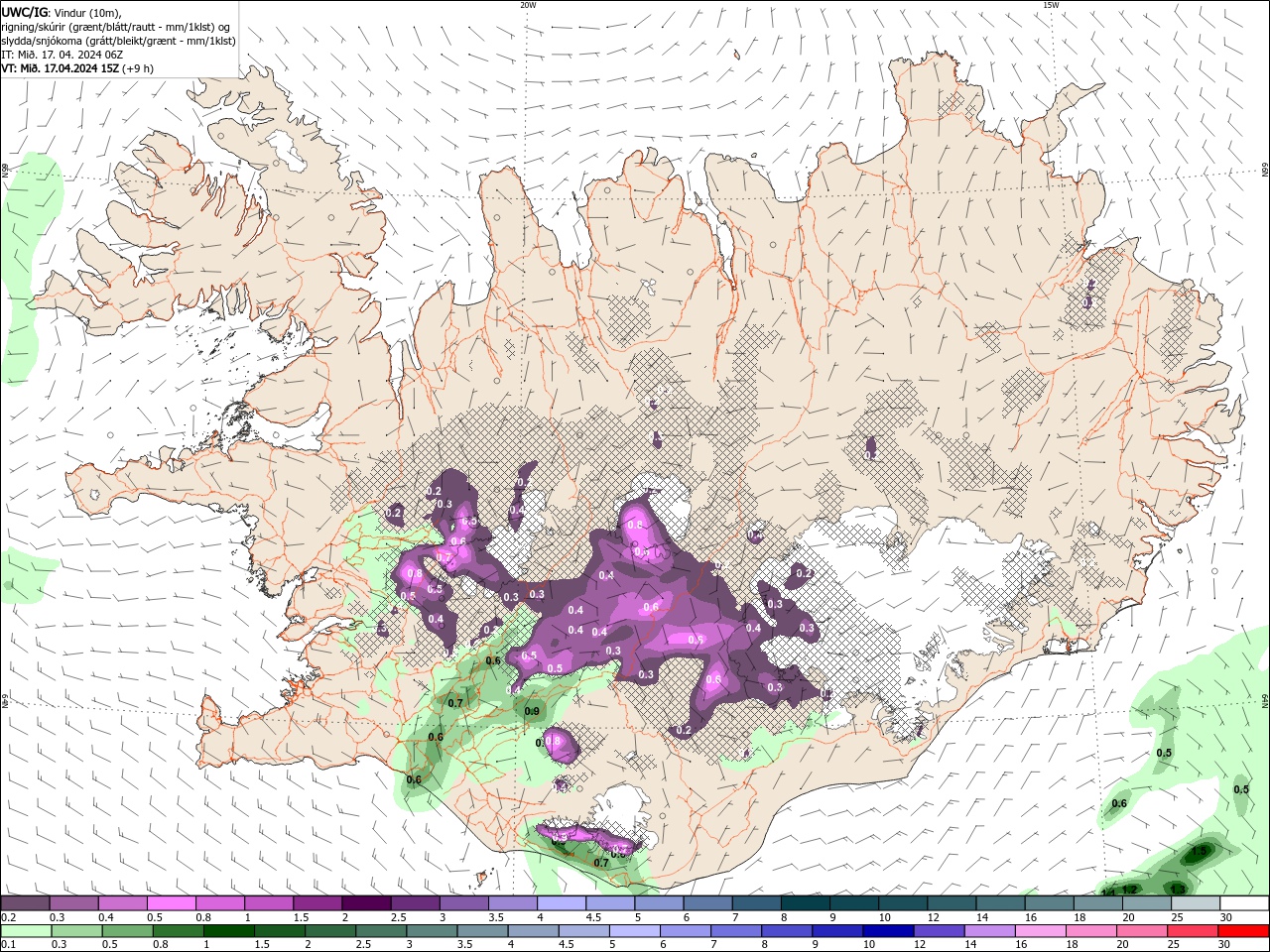Viewport: 1270px width, 952px height.
Task: Click the "IT: Mið. 17. 04. 2024 06Z" line
Action: [x=63, y=55]
